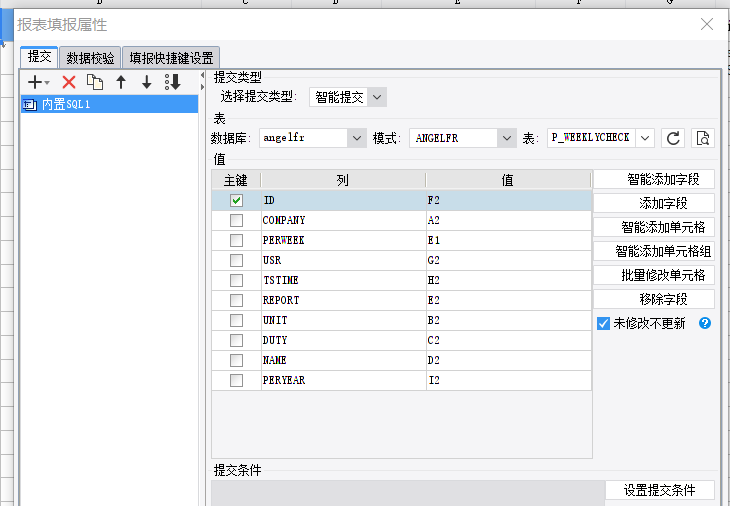Check primary key for DUTY row
This screenshot has height=506, width=730.
pyautogui.click(x=237, y=340)
